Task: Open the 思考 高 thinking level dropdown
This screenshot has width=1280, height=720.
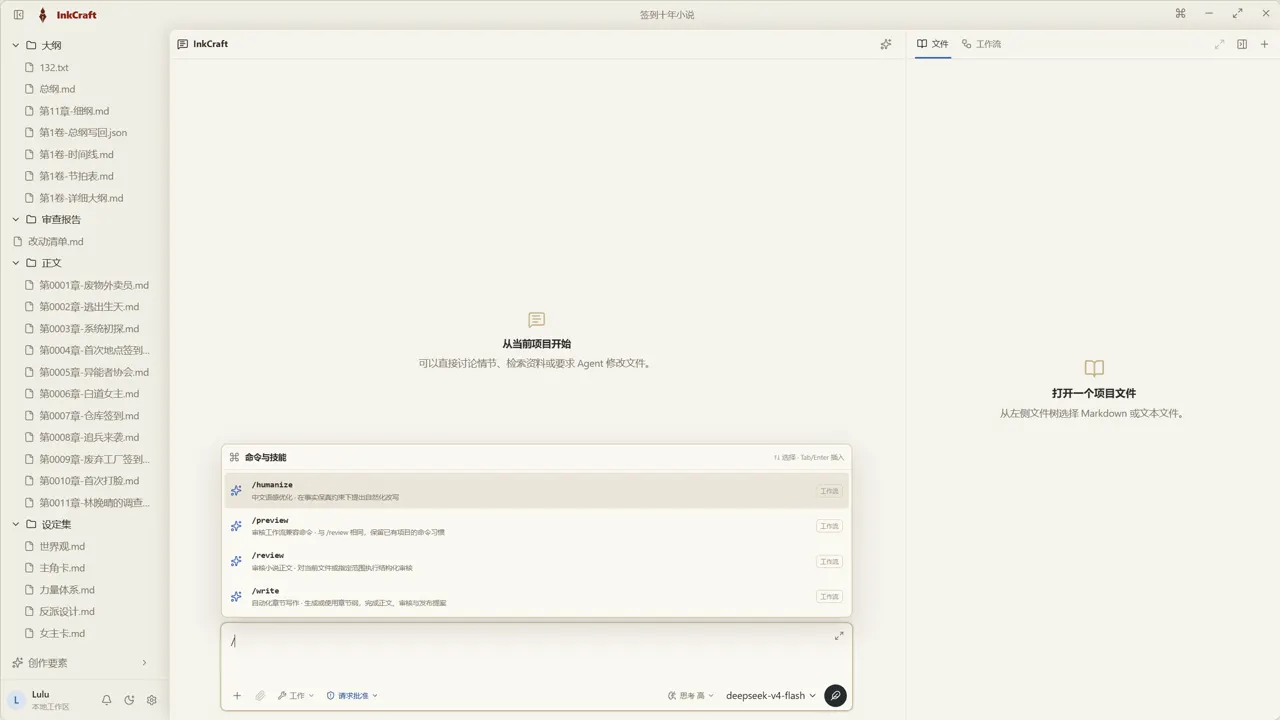Action: tap(691, 695)
